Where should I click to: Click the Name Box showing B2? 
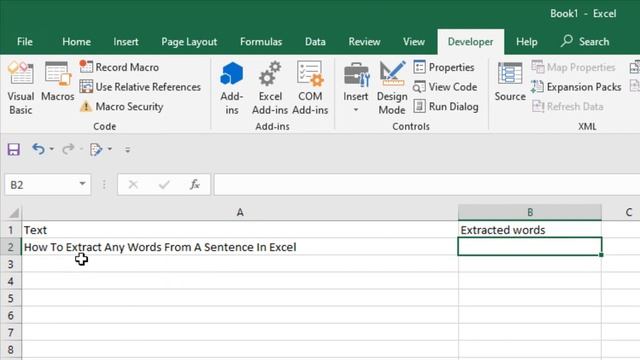point(41,185)
